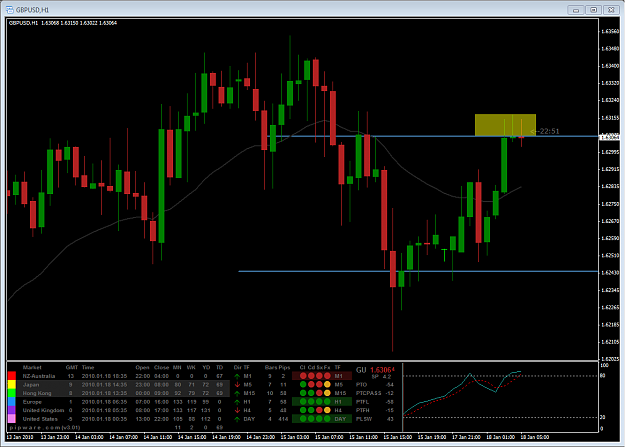Click the yellow signal dot in H4 row

click(327, 410)
